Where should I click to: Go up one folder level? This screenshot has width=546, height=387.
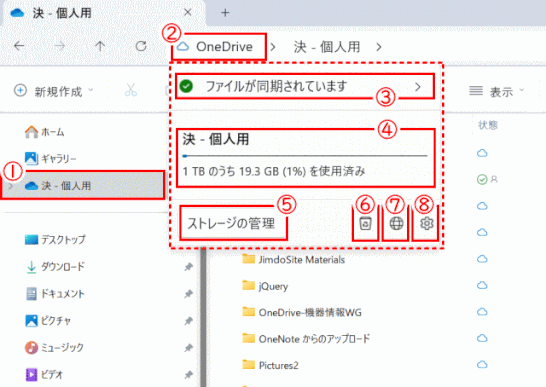coord(100,46)
